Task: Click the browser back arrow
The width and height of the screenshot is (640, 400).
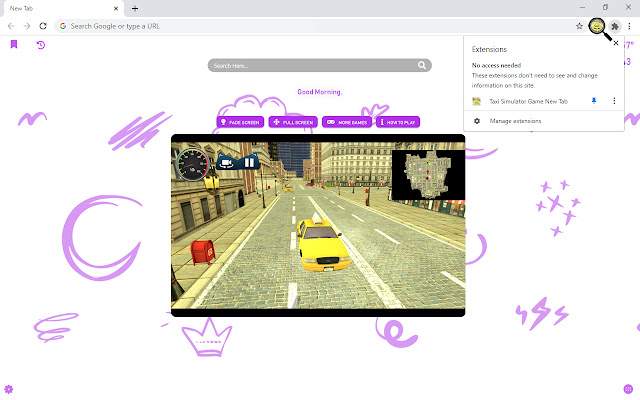Action: click(x=11, y=26)
